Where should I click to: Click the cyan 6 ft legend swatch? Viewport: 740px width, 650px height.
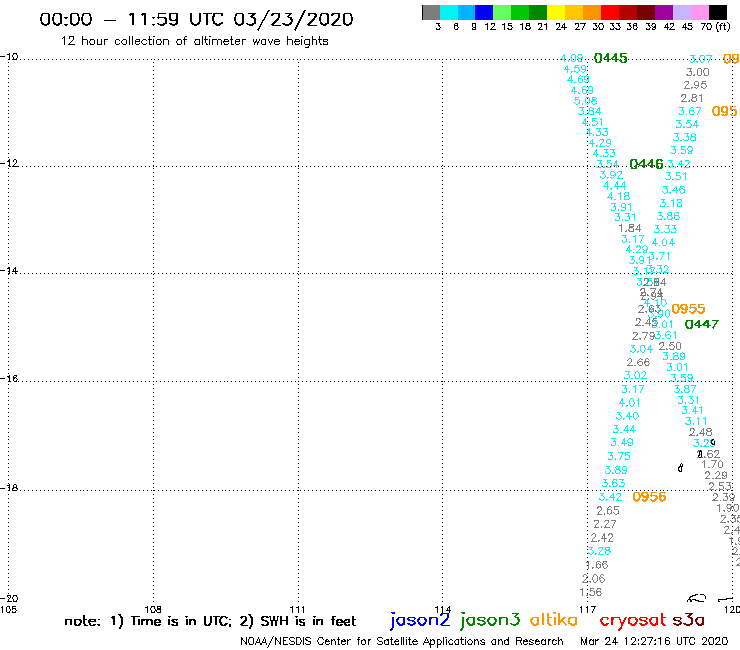click(x=449, y=12)
